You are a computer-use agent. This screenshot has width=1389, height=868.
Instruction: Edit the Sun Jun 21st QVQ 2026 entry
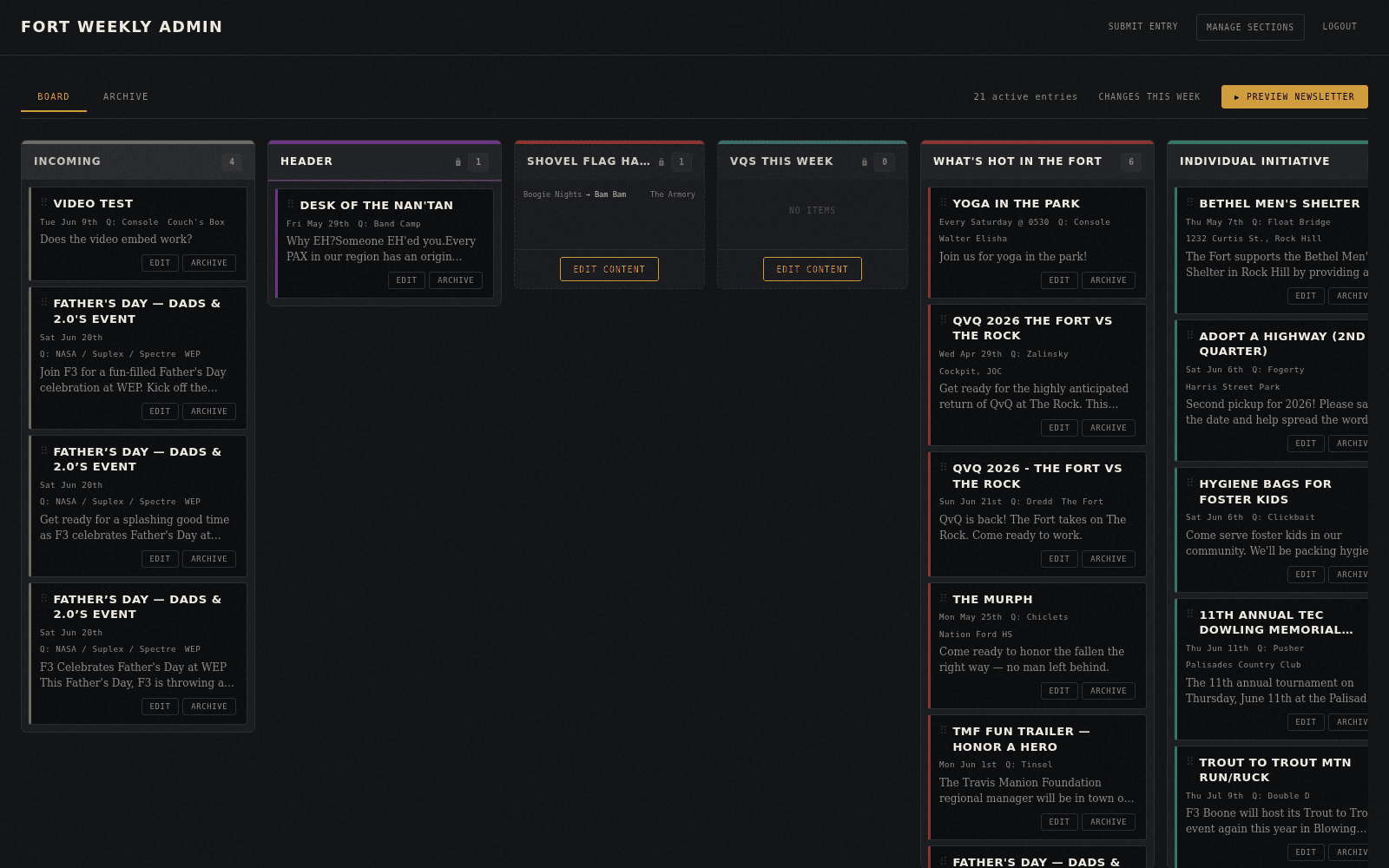[x=1059, y=559]
